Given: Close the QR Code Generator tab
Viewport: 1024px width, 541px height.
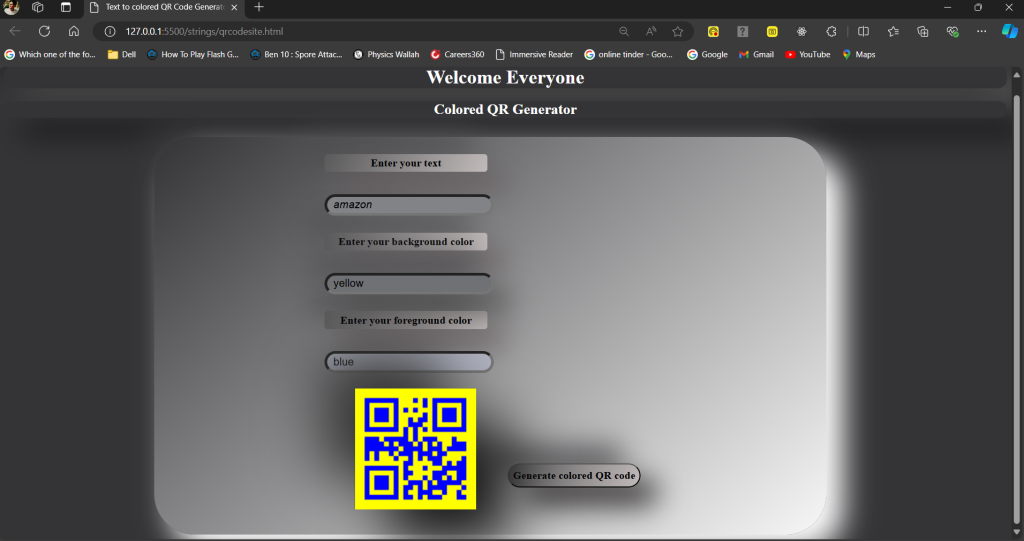Looking at the screenshot, I should 234,7.
